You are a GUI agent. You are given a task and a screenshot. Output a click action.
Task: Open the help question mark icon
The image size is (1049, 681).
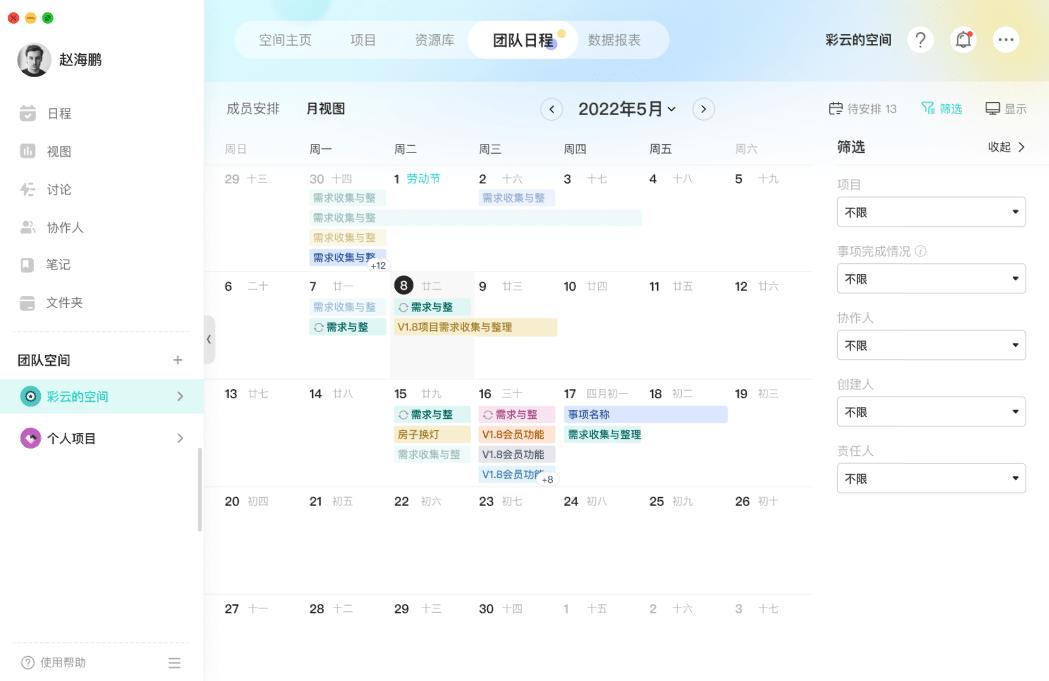point(919,39)
